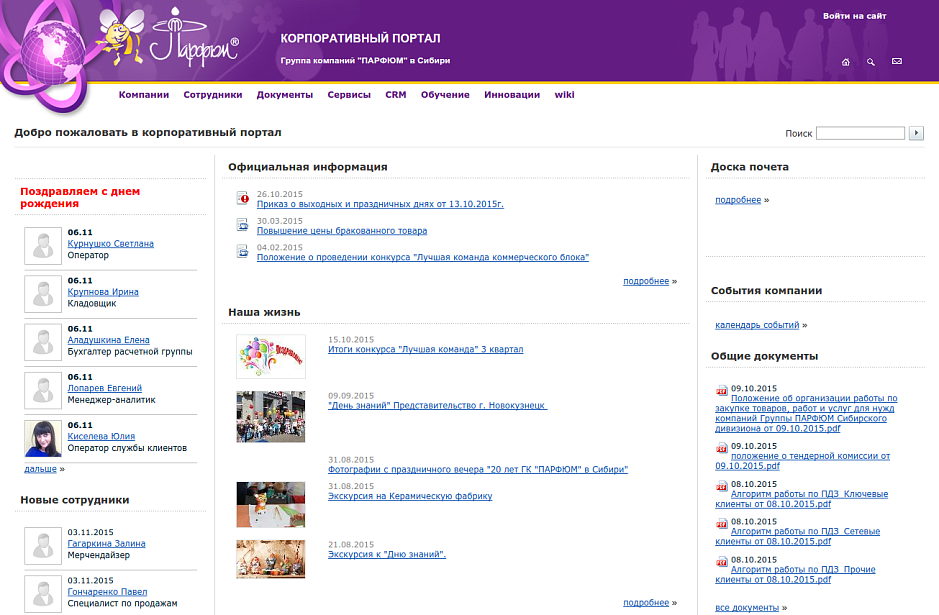Click the Парфюм logo with the bee
This screenshot has width=939, height=615.
coord(168,37)
